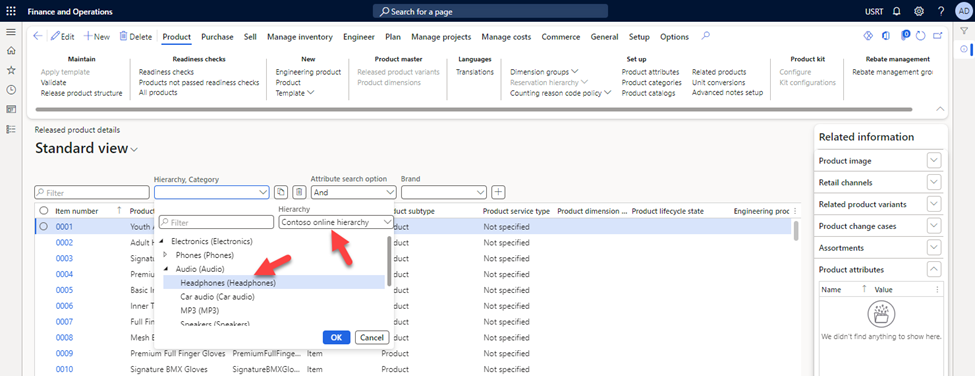Search actions magnifier in action pane
The width and height of the screenshot is (975, 376).
tap(705, 36)
